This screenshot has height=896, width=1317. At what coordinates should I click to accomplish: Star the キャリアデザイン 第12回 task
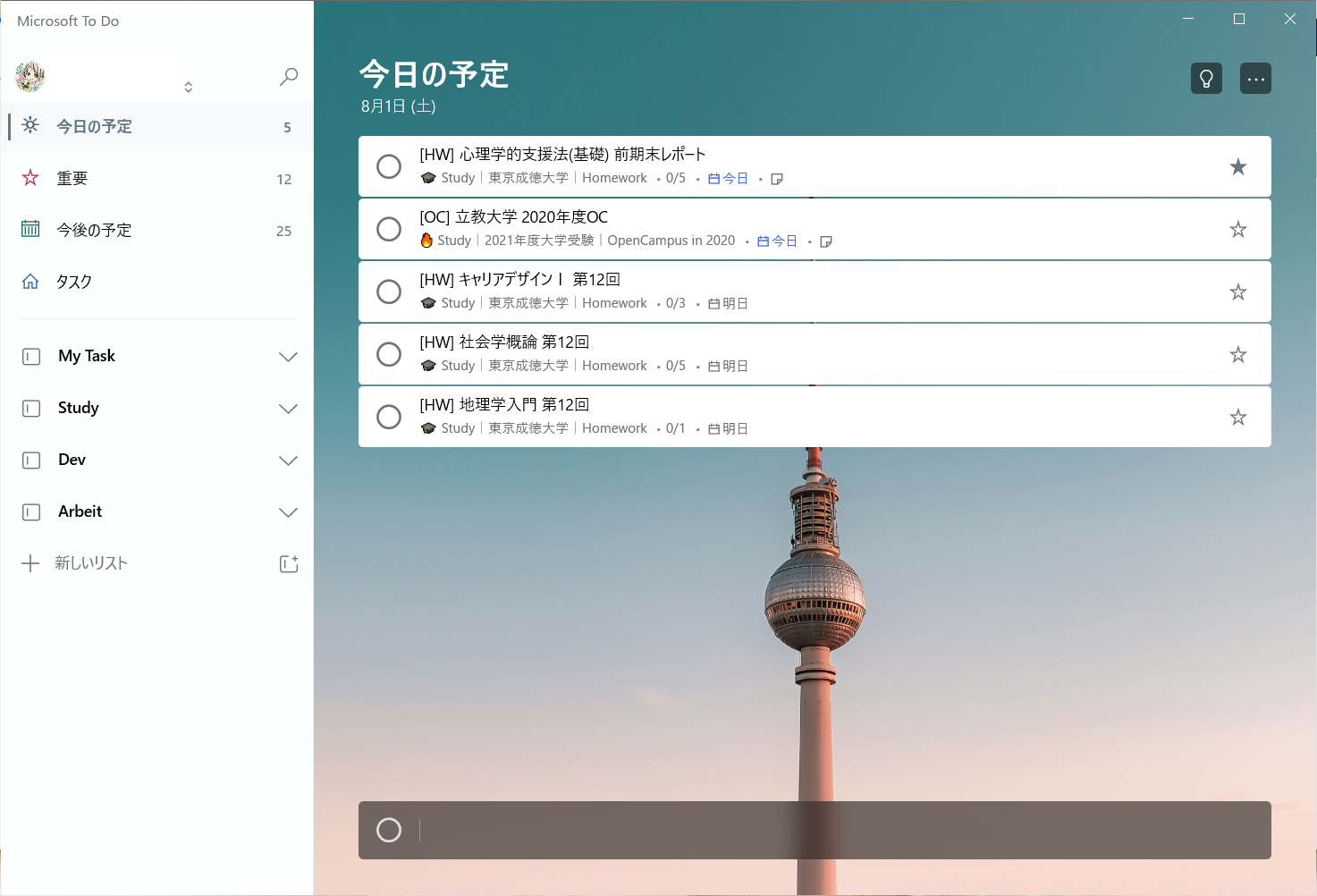click(1237, 292)
